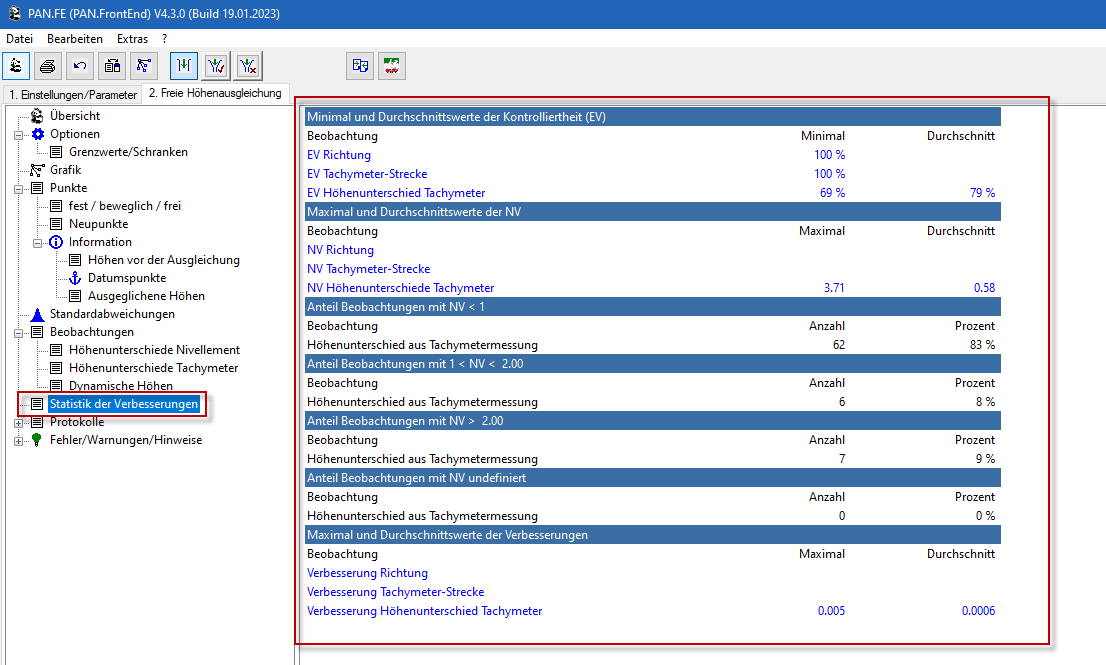Click the undo arrow toolbar icon
1106x665 pixels.
point(80,66)
